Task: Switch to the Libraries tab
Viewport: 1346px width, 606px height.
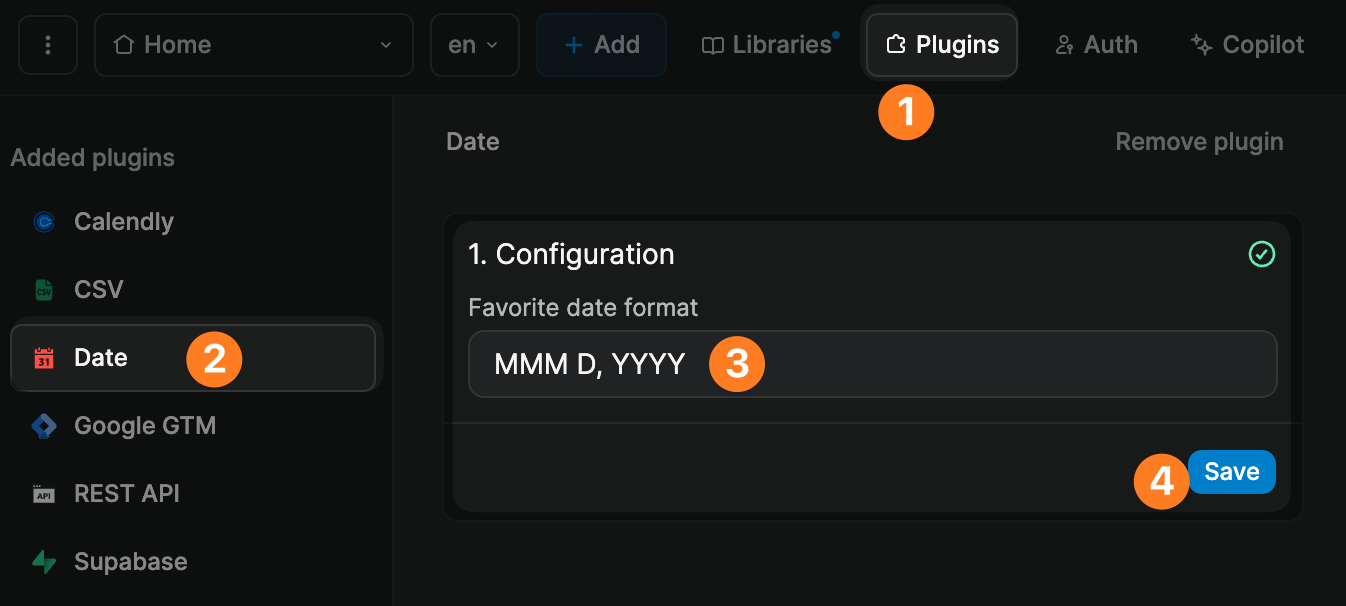Action: pyautogui.click(x=768, y=45)
